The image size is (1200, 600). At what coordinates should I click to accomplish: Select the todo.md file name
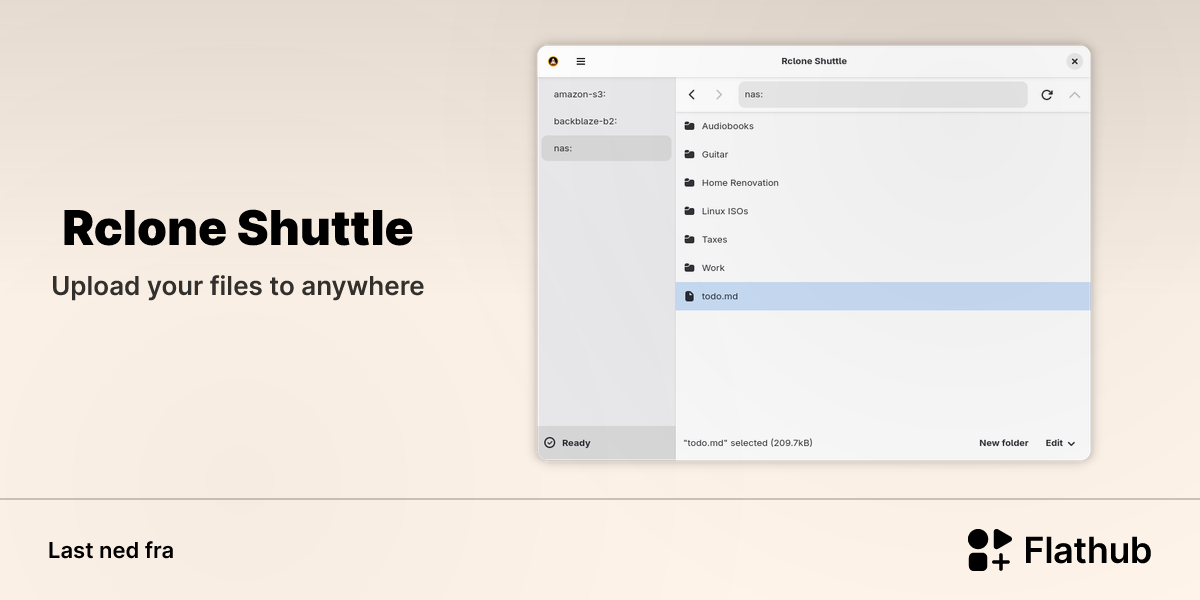tap(720, 296)
